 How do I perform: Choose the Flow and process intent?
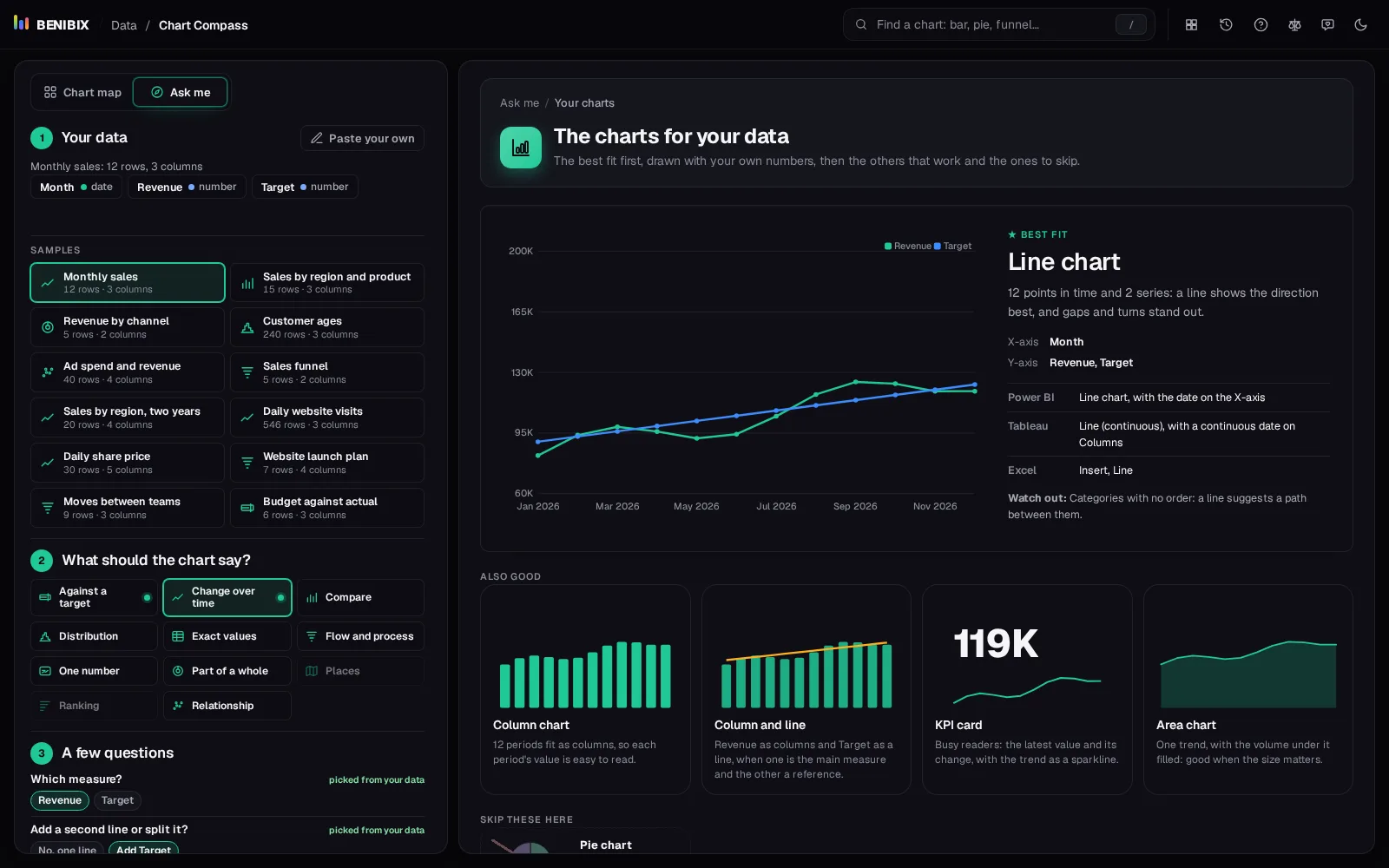(x=360, y=636)
